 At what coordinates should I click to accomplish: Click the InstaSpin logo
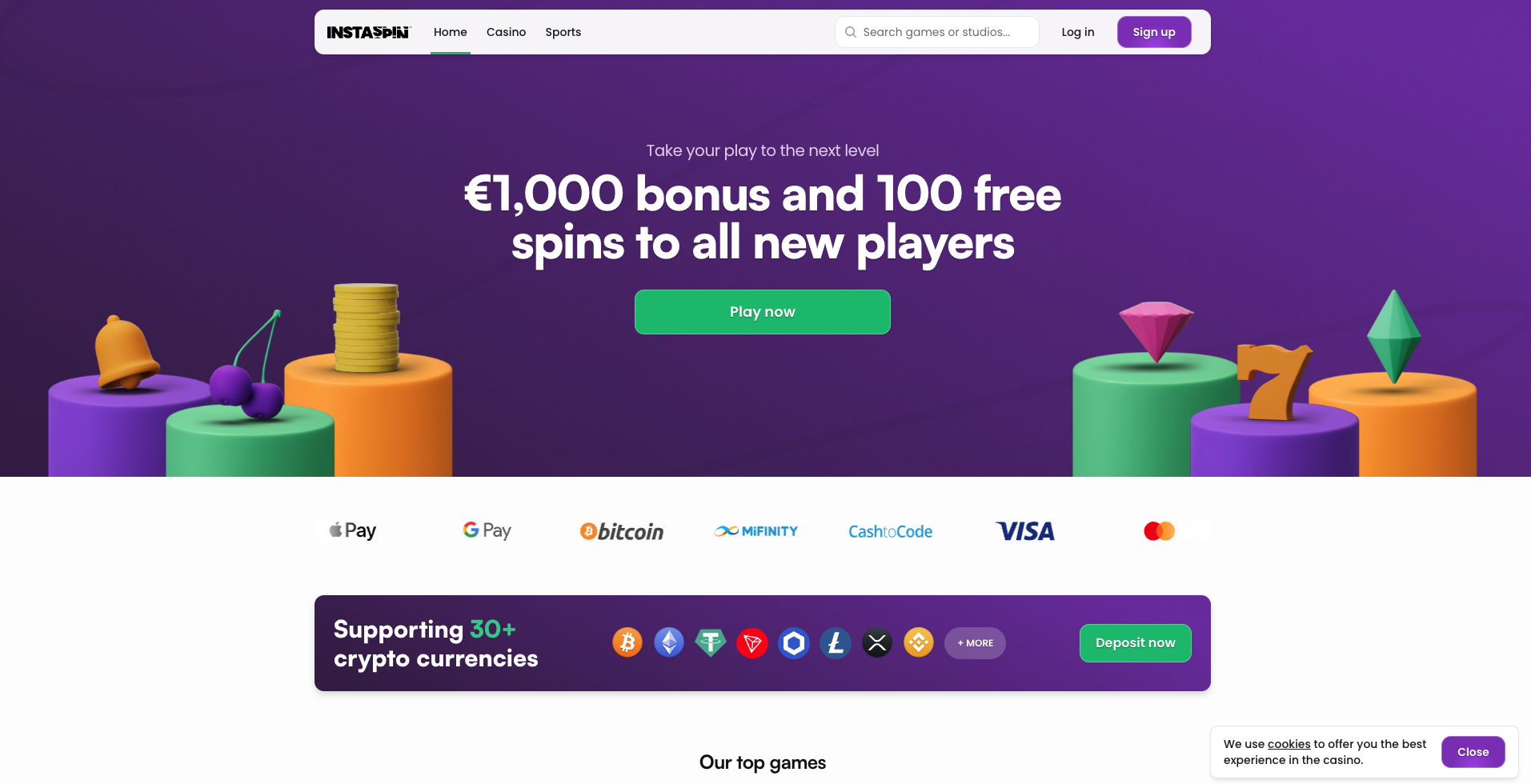[x=368, y=32]
